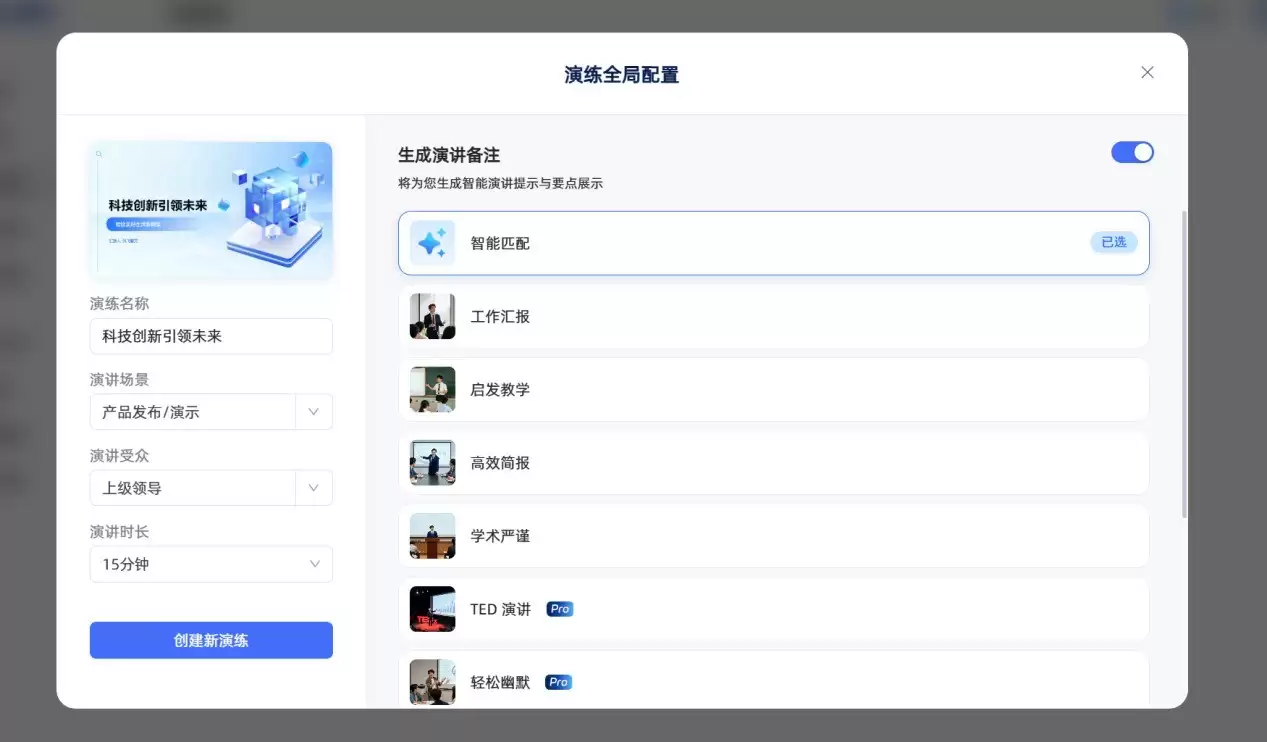The height and width of the screenshot is (742, 1267).
Task: Click the 已选 badge on 智能匹配
Action: (1113, 242)
